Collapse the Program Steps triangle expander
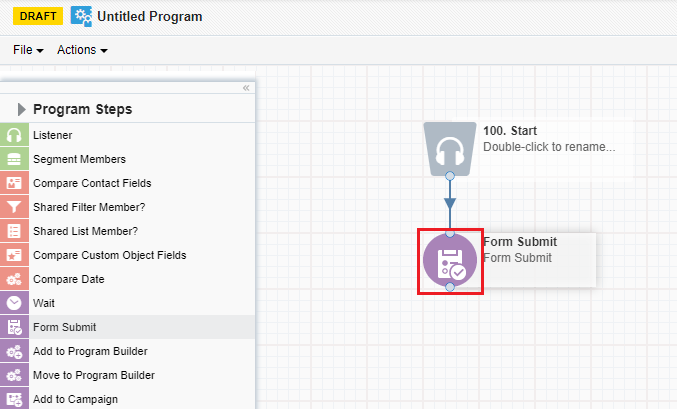The width and height of the screenshot is (677, 409). (x=21, y=109)
